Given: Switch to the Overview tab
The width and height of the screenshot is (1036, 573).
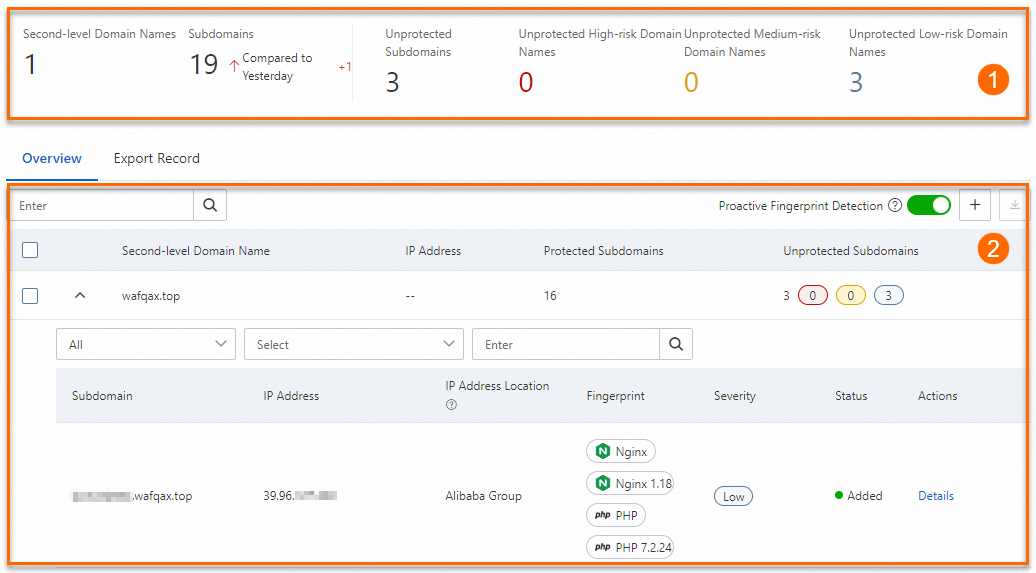Looking at the screenshot, I should [52, 158].
